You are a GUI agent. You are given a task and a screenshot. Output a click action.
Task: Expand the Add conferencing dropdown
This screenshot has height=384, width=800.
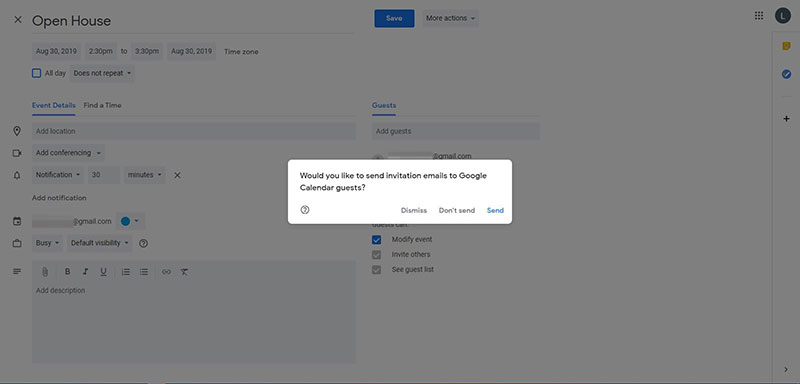[68, 153]
